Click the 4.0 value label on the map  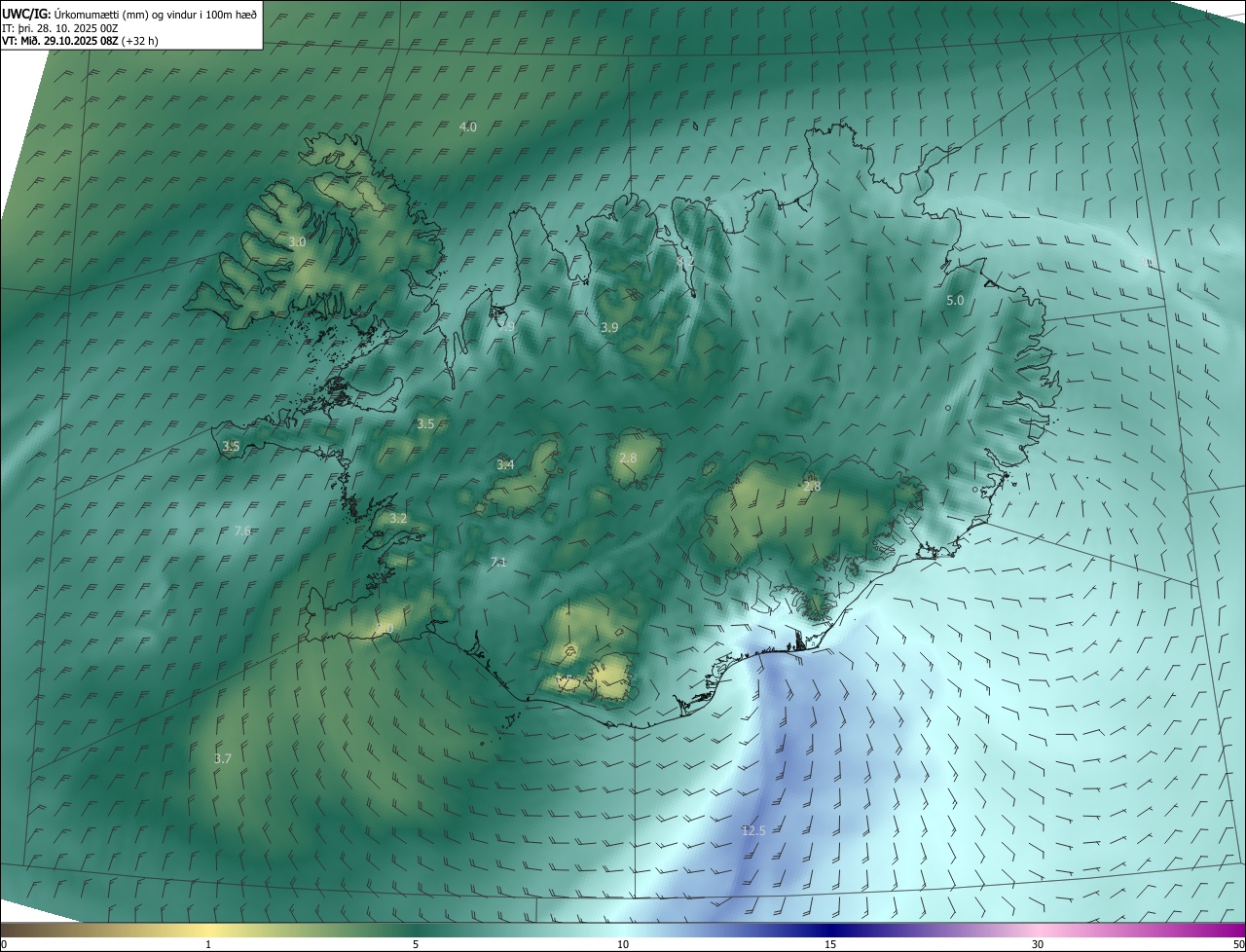coord(468,127)
